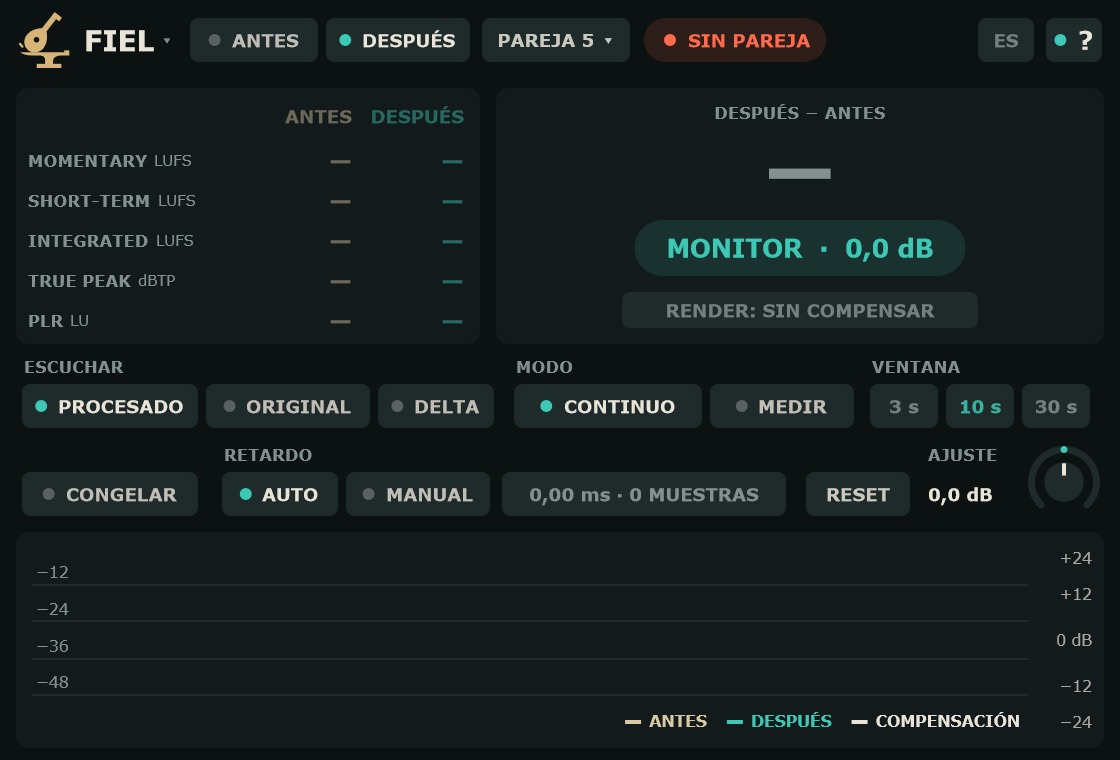Viewport: 1120px width, 760px height.
Task: Click the ANTES column header in meter table
Action: point(319,116)
